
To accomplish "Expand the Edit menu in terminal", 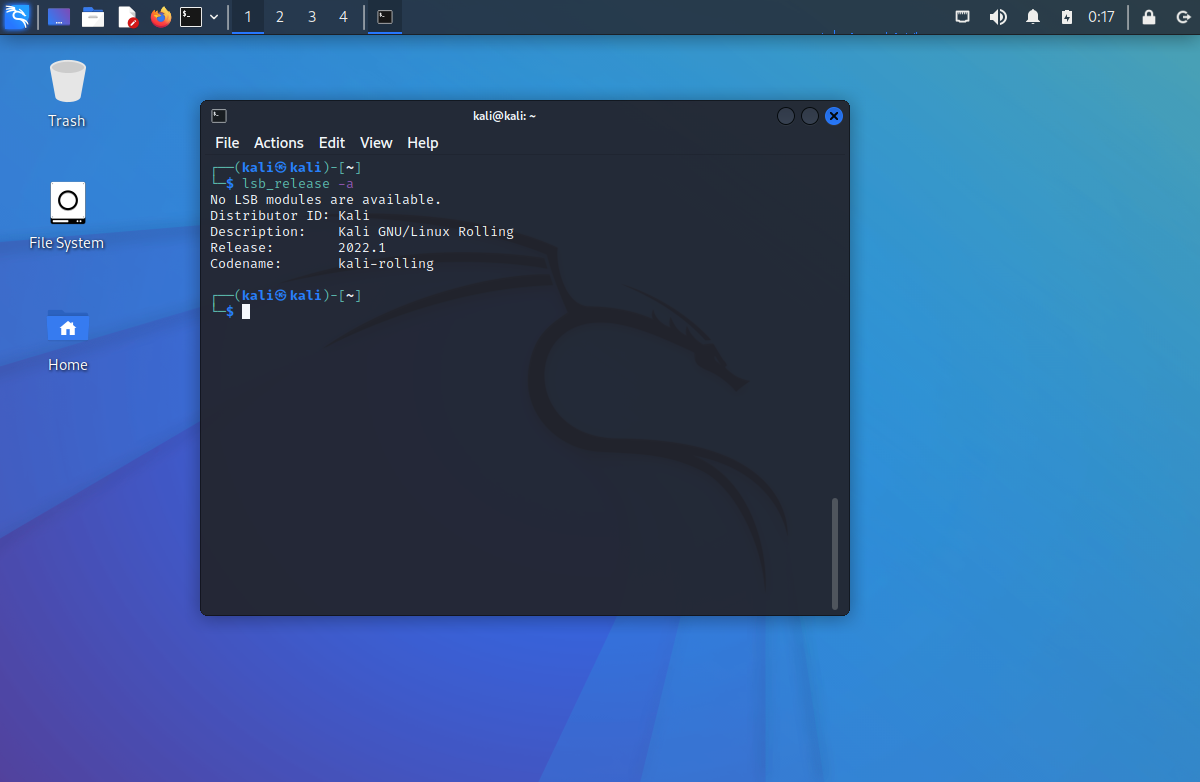I will (x=332, y=143).
